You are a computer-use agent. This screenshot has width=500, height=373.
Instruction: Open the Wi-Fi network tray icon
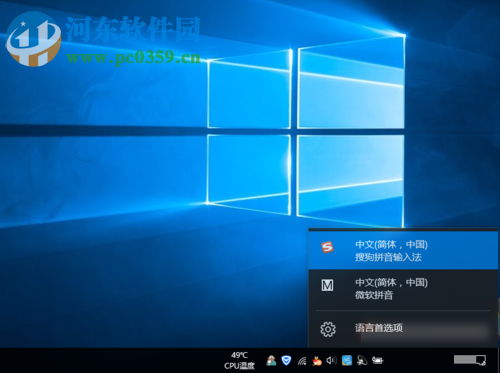[x=302, y=361]
